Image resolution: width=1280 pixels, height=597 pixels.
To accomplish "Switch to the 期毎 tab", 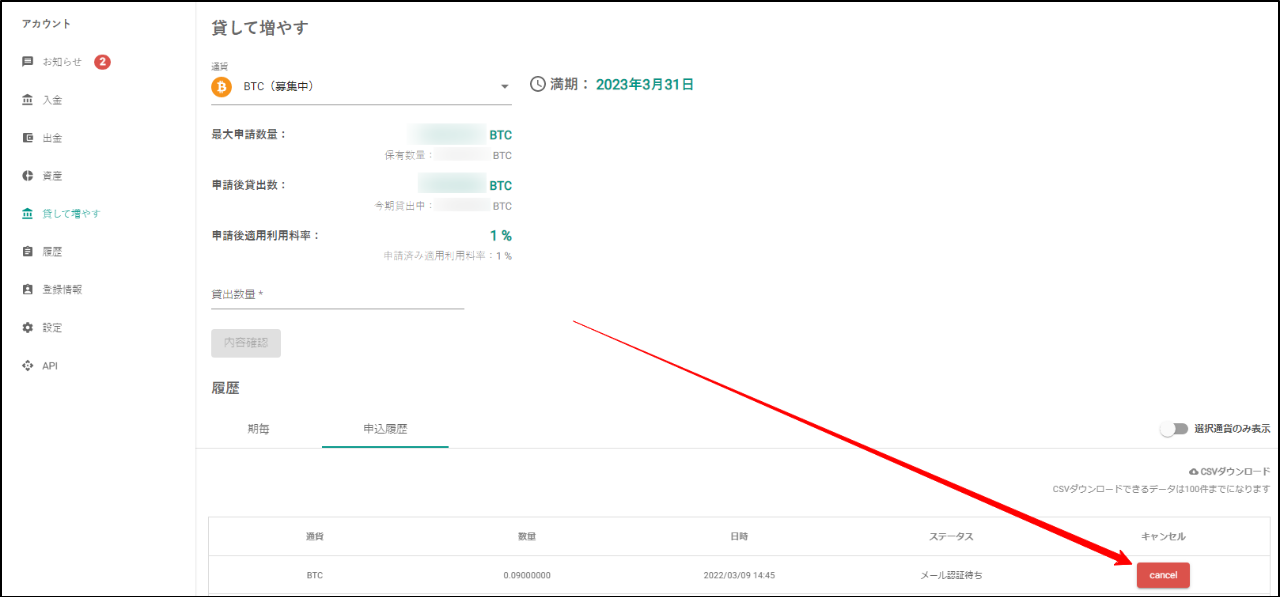I will [258, 429].
